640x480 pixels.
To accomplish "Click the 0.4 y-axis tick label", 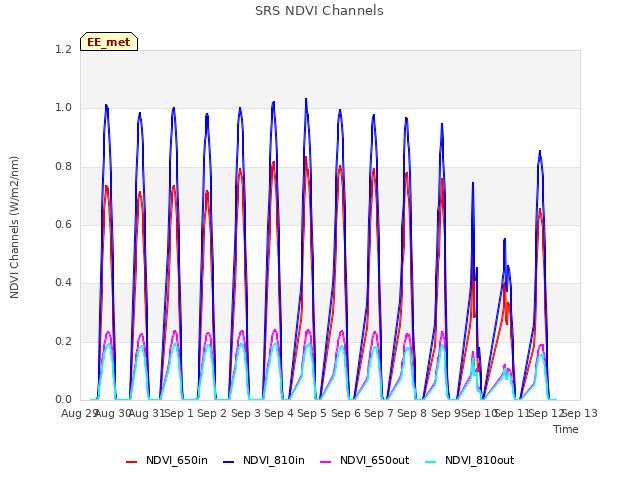I will click(x=63, y=282).
